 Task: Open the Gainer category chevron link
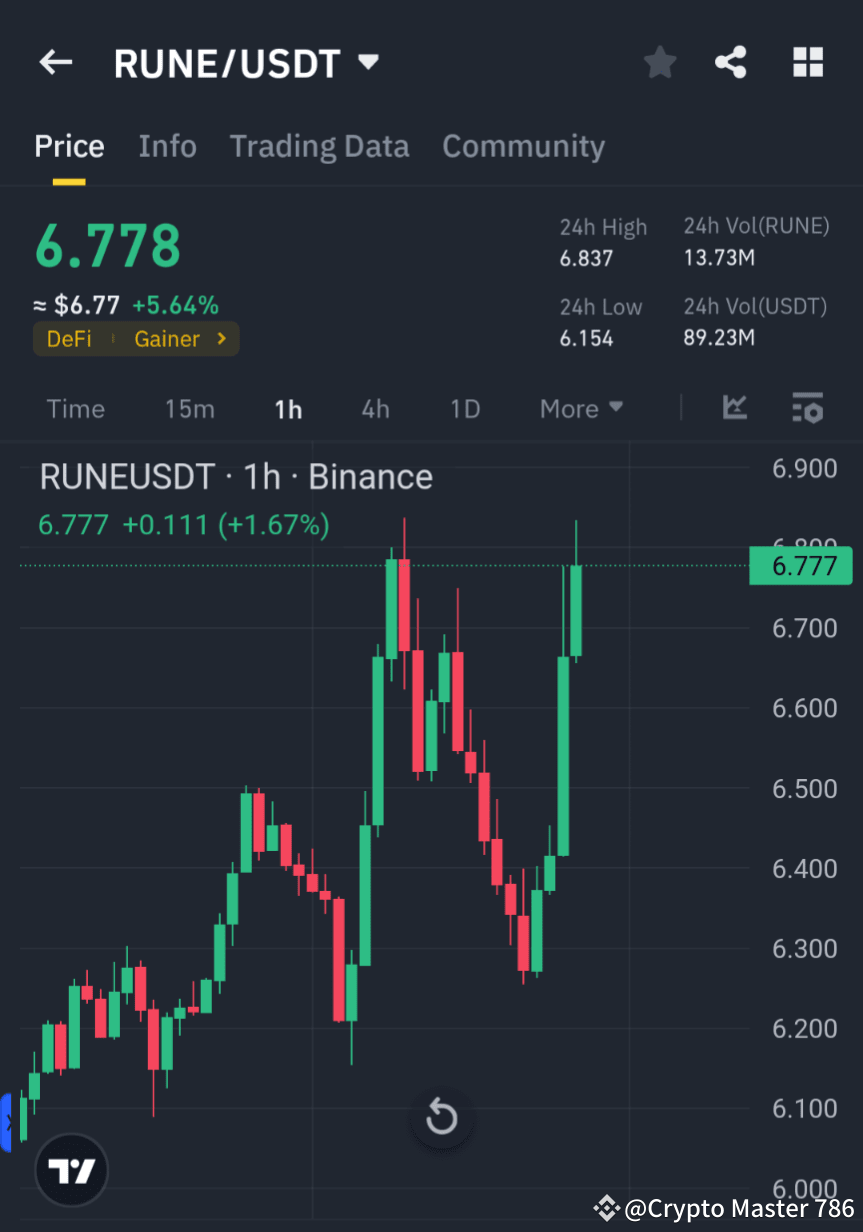pyautogui.click(x=222, y=338)
